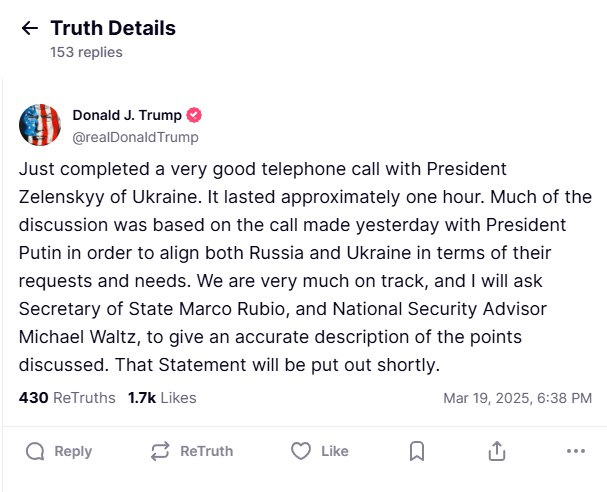
Task: Click the Truth Details heading
Action: coord(112,28)
